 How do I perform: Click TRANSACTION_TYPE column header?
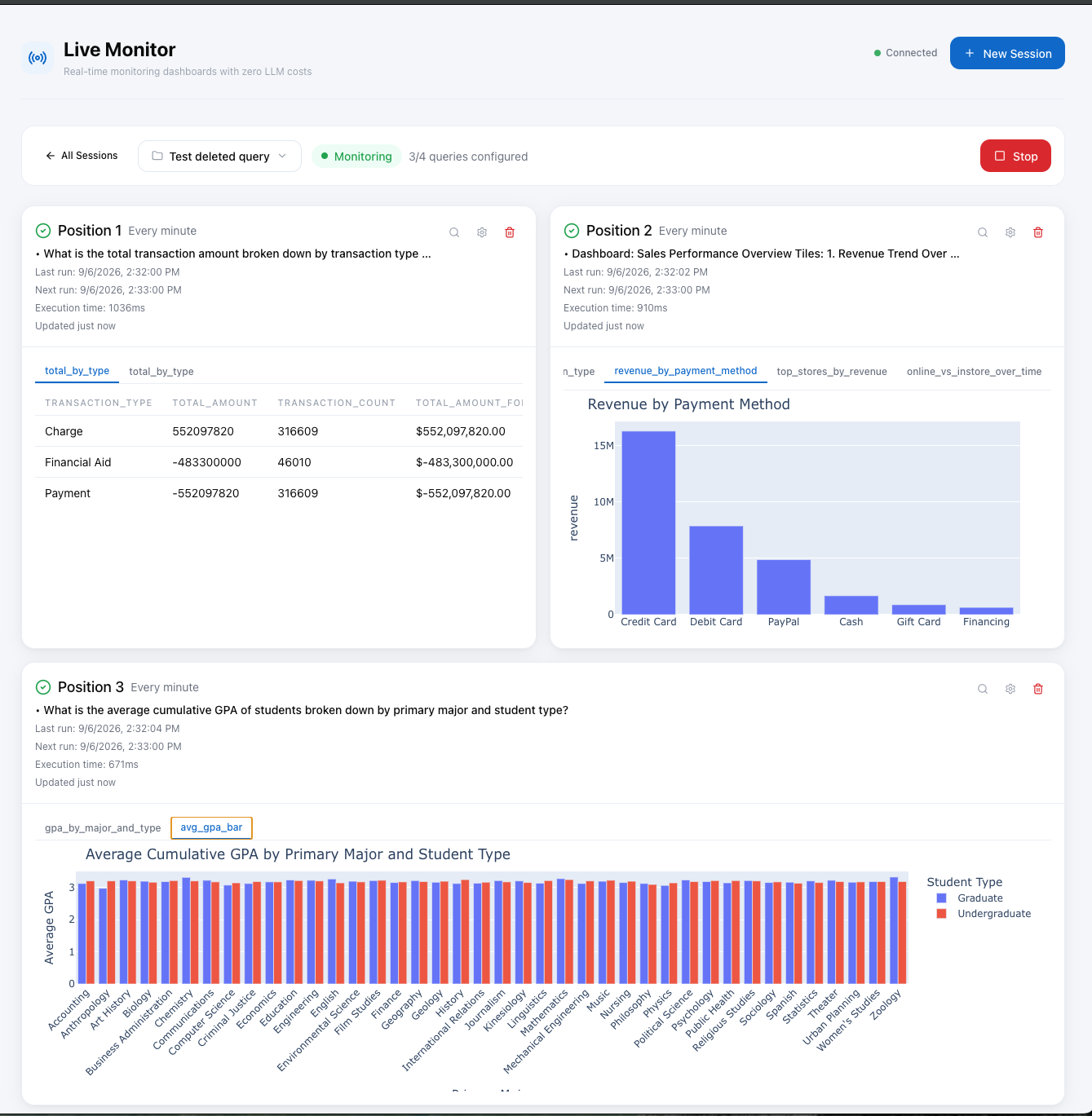(x=99, y=403)
